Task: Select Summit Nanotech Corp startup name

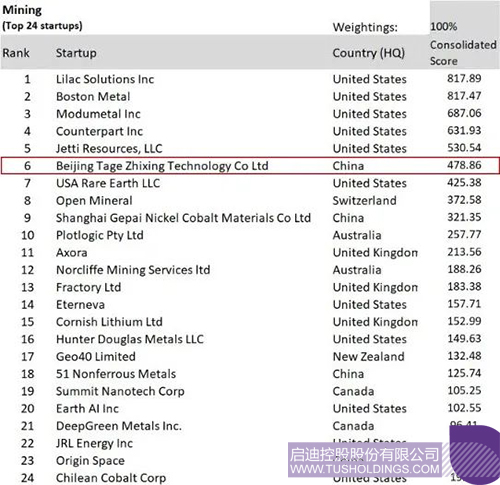Action: 120,391
